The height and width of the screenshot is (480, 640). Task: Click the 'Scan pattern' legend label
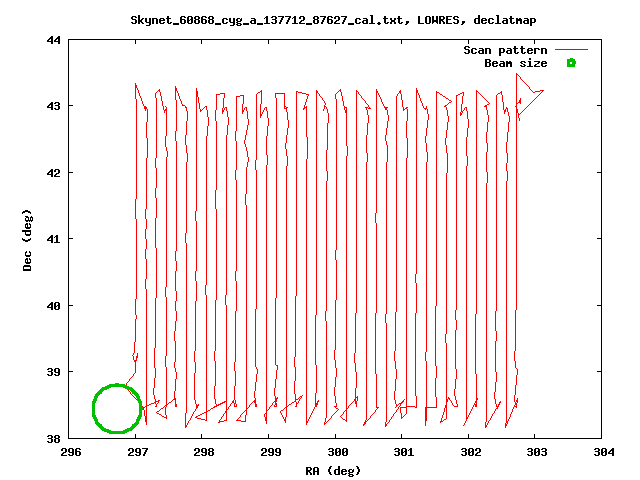pyautogui.click(x=505, y=50)
